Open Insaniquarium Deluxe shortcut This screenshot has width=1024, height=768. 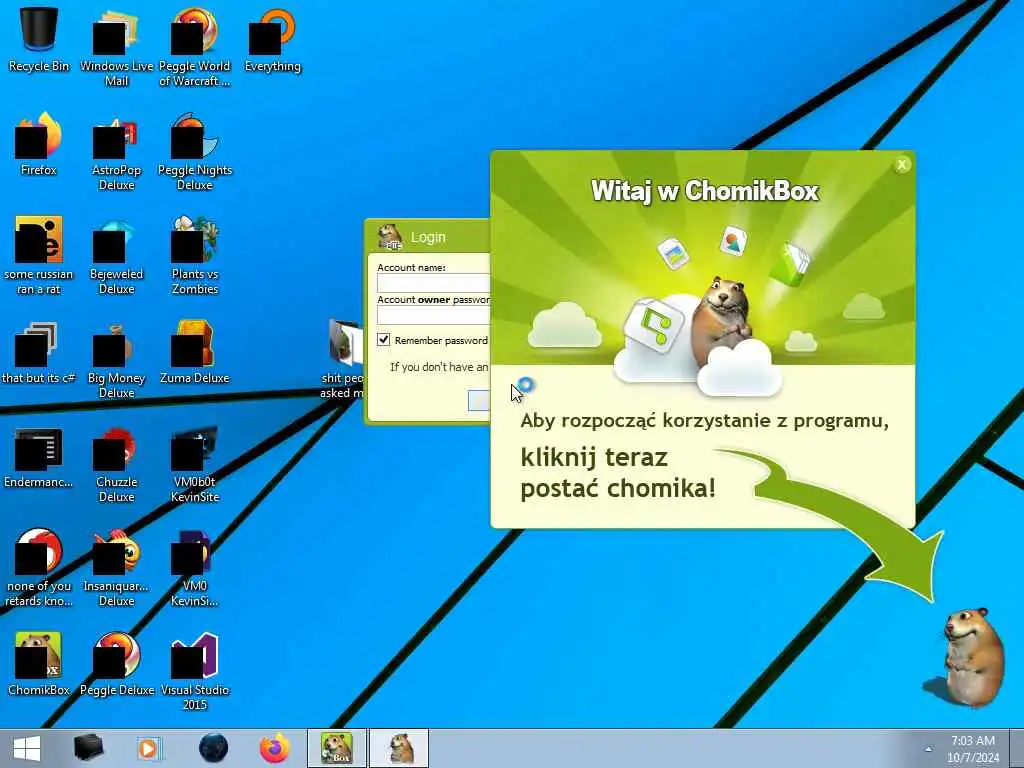(116, 568)
